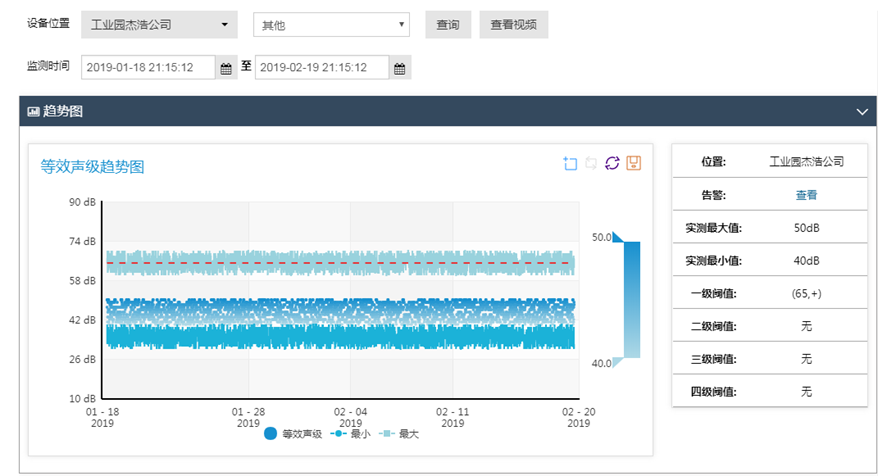Viewport: 878px width, 476px height.
Task: Click the 一级阈值 value (65,+)
Action: pos(806,293)
